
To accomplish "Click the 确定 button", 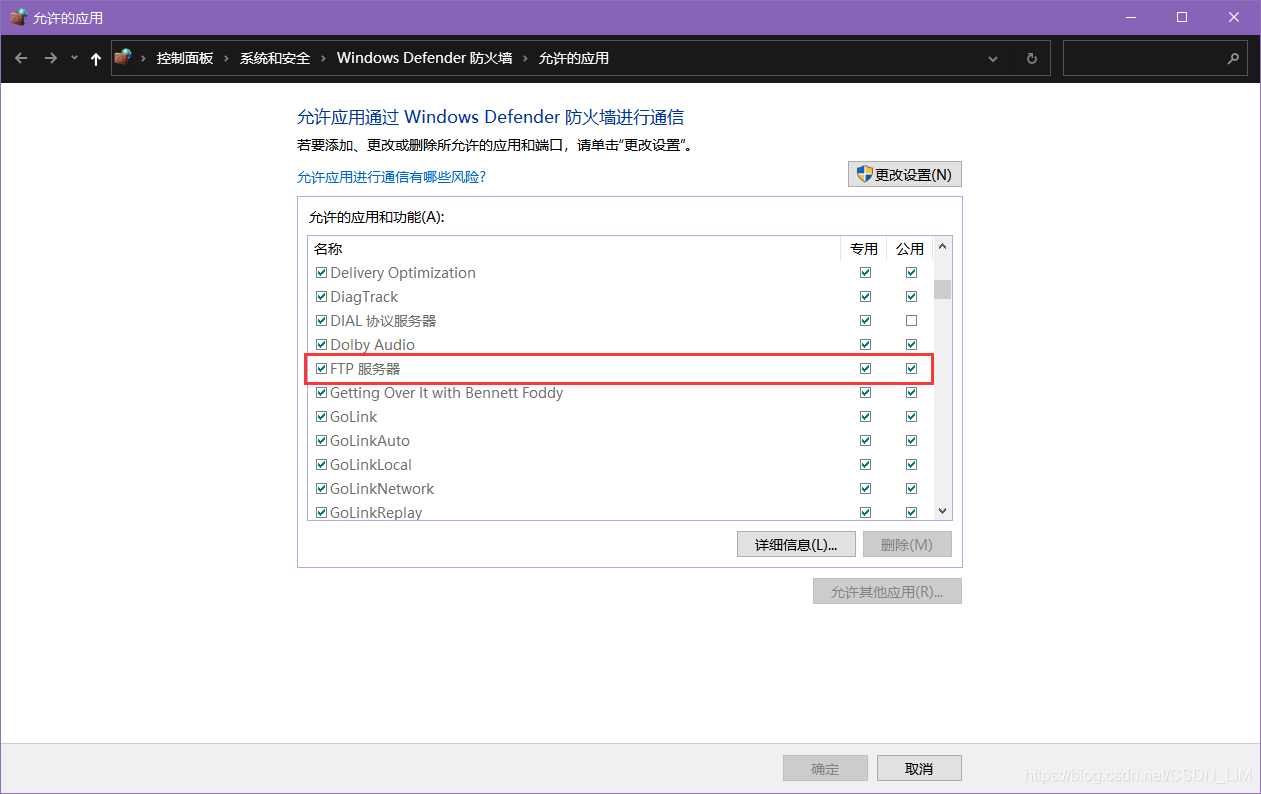I will pos(825,768).
